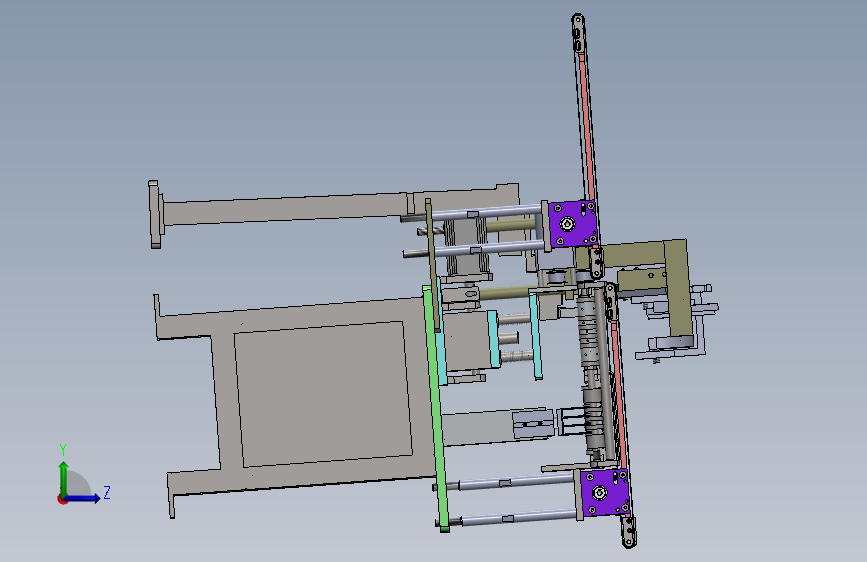Viewport: 867px width, 562px height.
Task: Select the thin cyan plate beside the screw
Action: pos(535,336)
